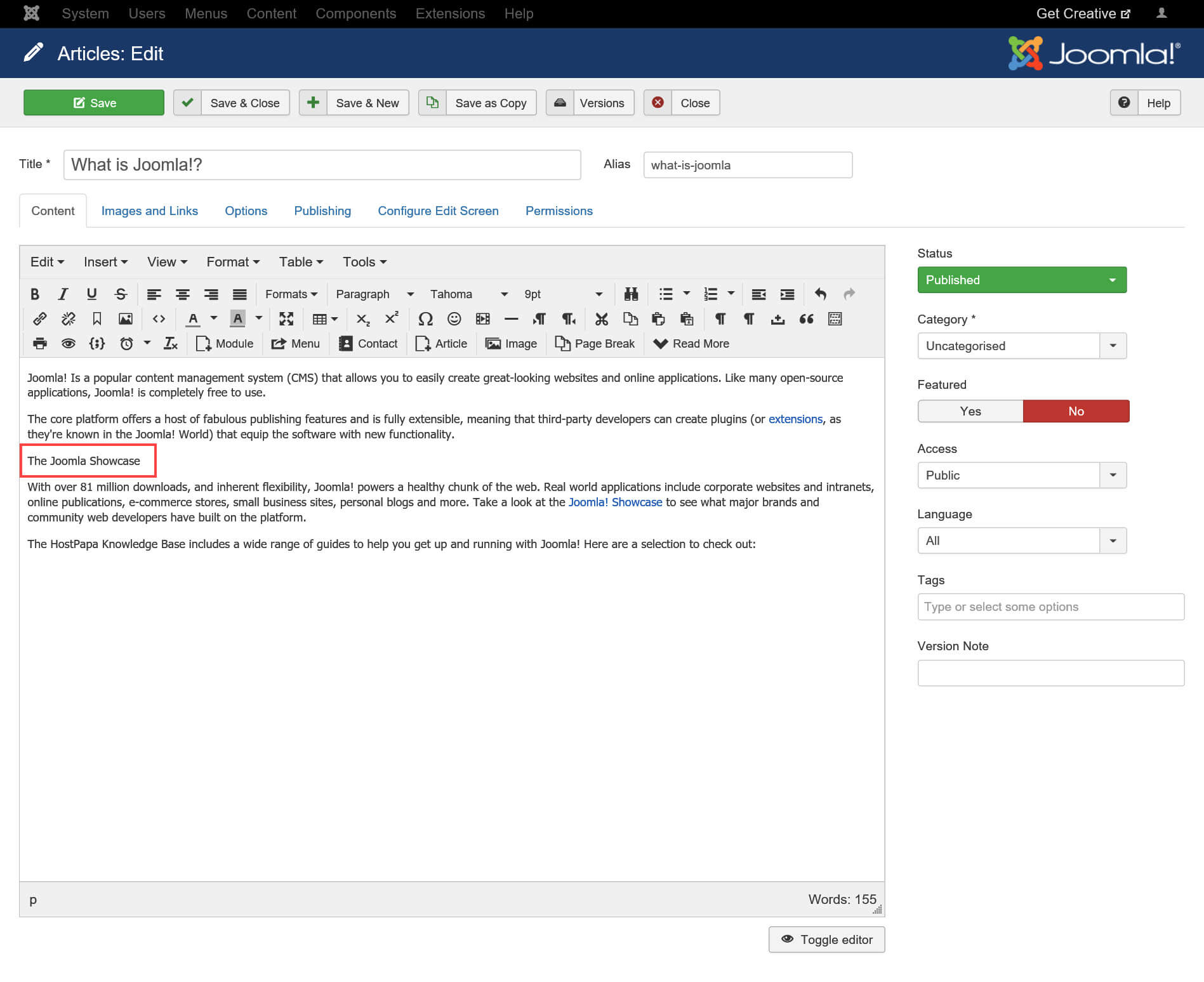Screen dimensions: 1204x982
Task: Click the green Save button
Action: click(x=94, y=103)
